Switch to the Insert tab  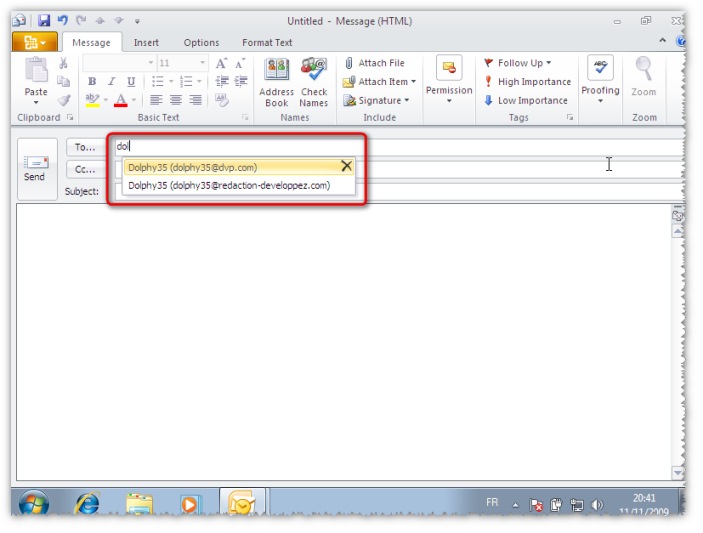[x=146, y=43]
